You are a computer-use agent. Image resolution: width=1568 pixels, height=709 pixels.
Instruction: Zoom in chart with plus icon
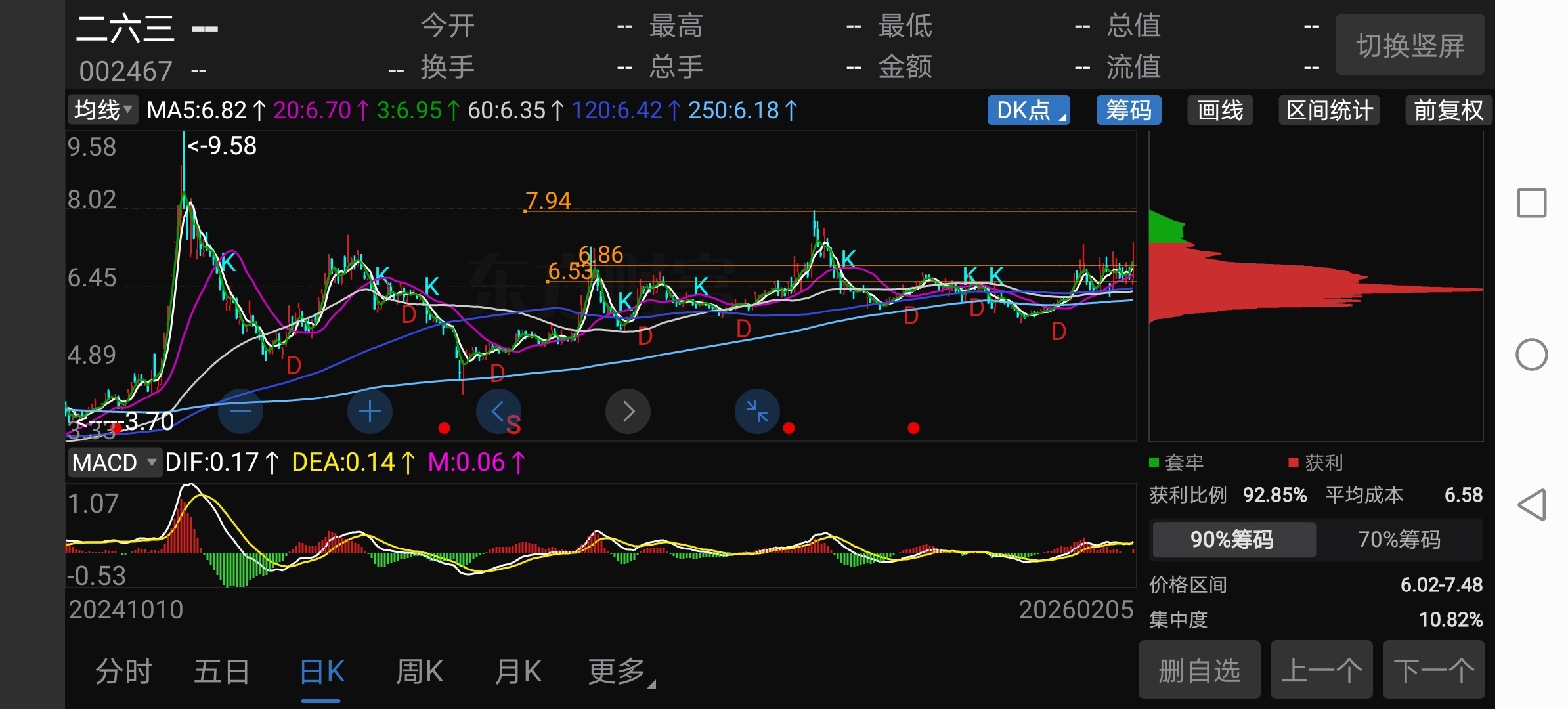(370, 412)
